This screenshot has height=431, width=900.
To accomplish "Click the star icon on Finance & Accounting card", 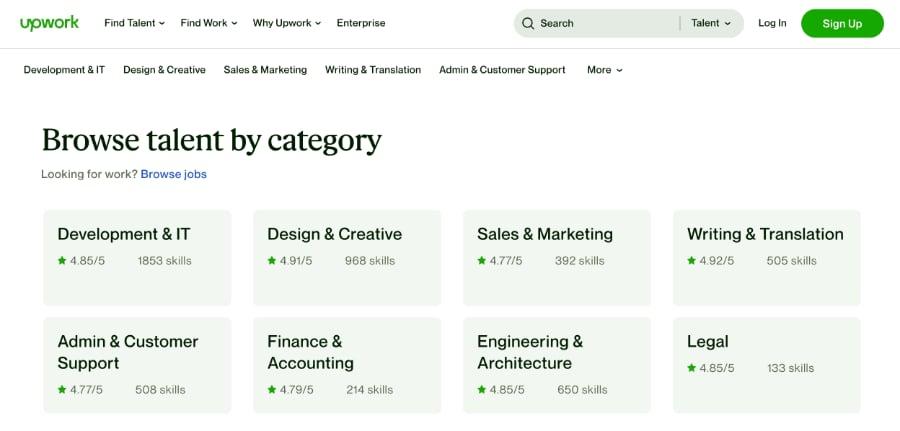I will pyautogui.click(x=271, y=390).
